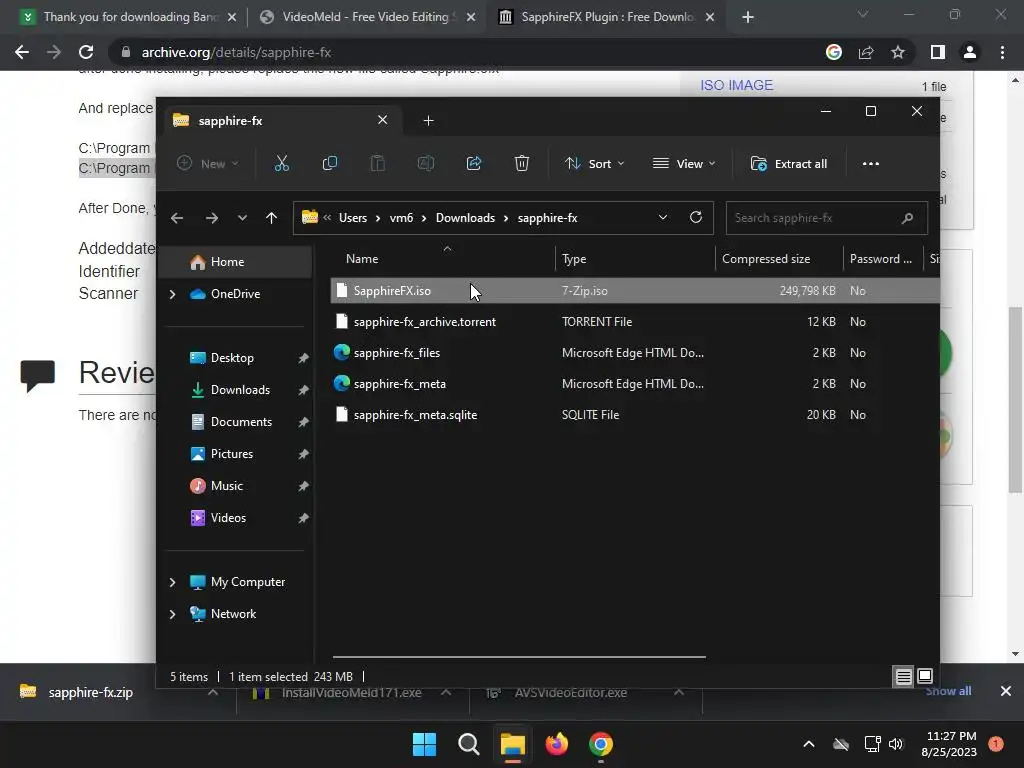Bookmark this page with the star icon
1024x768 pixels.
[x=898, y=52]
